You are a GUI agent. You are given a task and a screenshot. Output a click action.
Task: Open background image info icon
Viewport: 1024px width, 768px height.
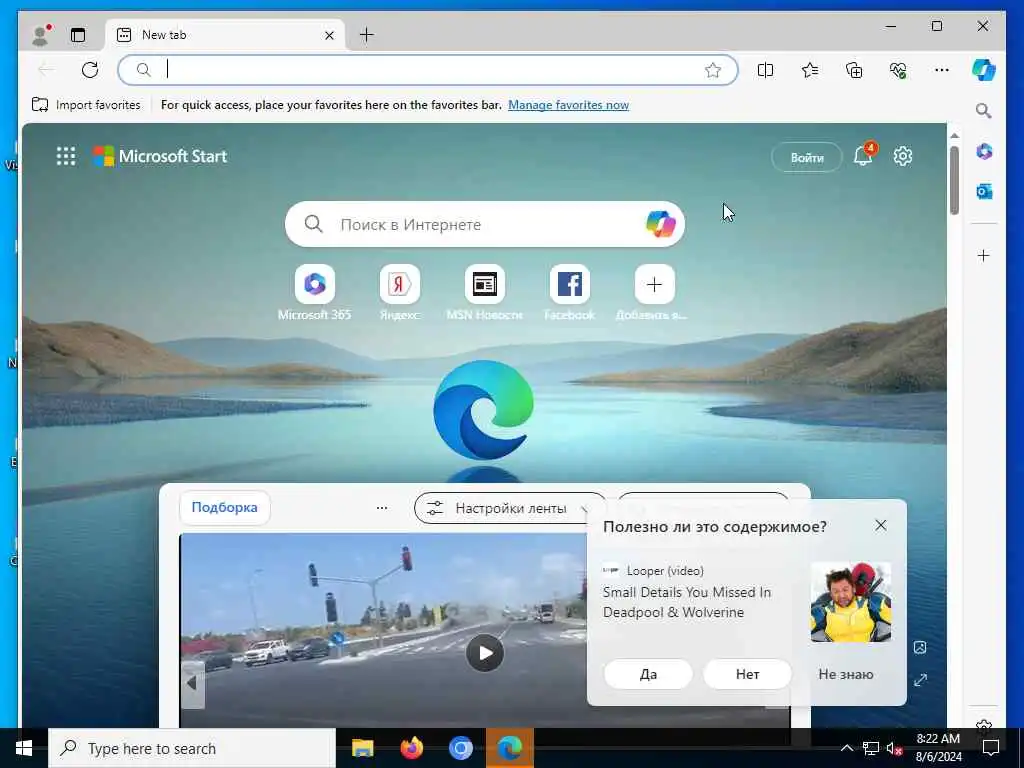click(x=920, y=647)
